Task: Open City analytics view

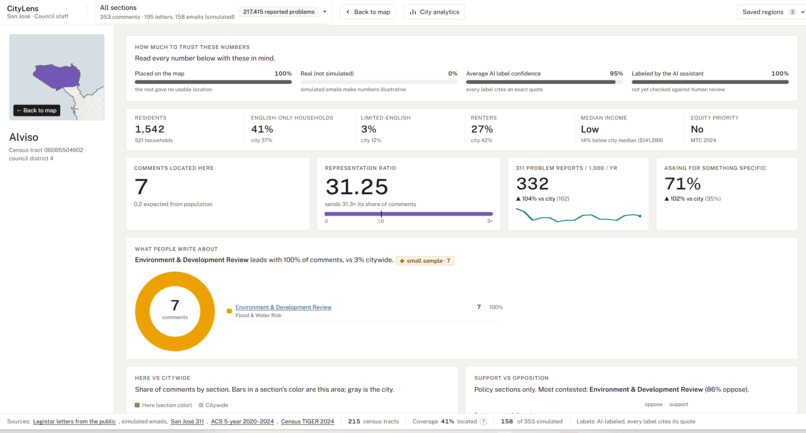Action: tap(434, 12)
